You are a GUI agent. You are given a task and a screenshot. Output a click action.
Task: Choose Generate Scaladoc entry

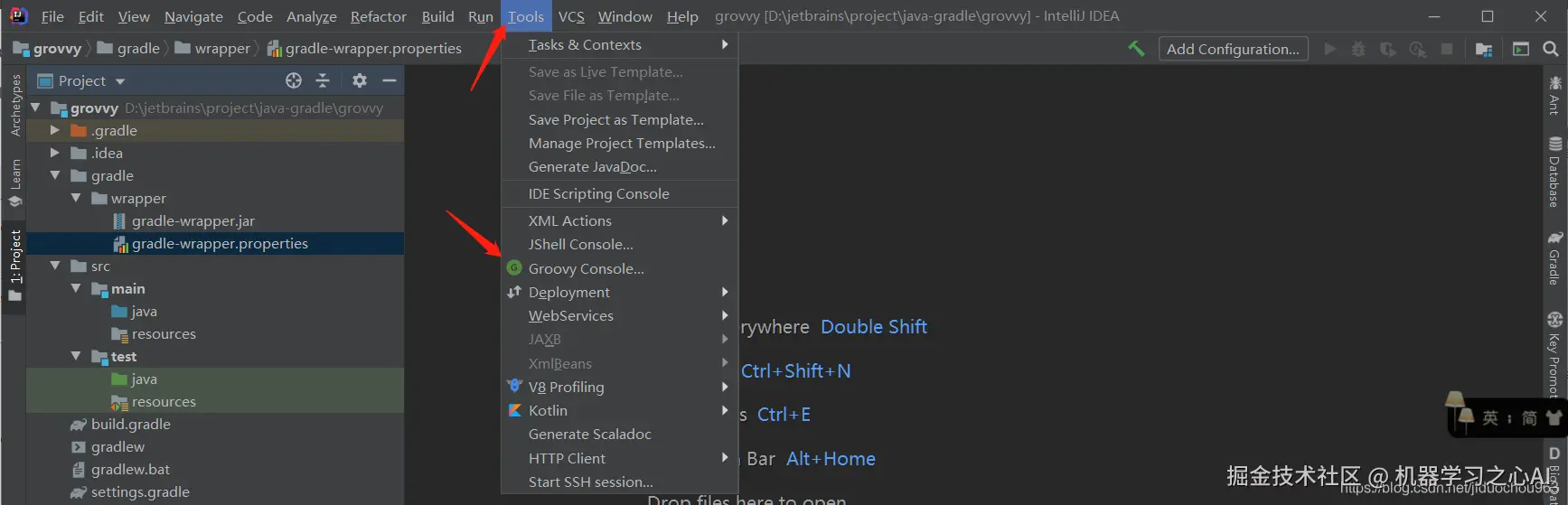point(620,434)
